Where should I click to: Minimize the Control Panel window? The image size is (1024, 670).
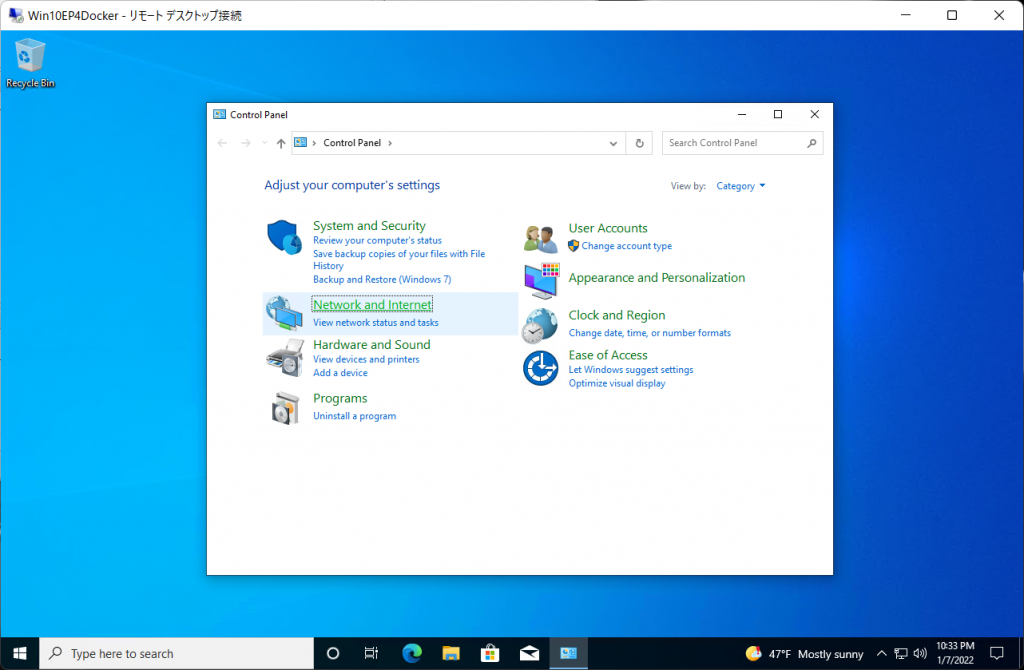[742, 114]
